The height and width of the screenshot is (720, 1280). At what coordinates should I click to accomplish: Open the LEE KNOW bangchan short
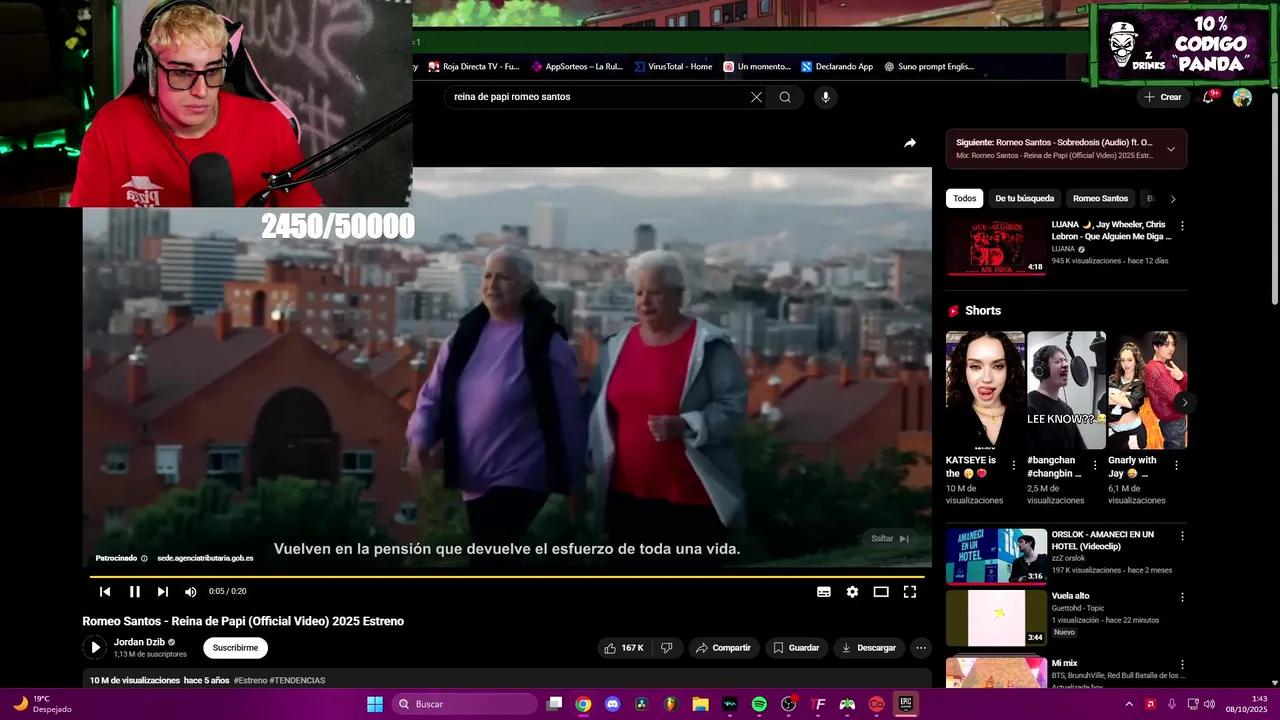click(x=1066, y=390)
